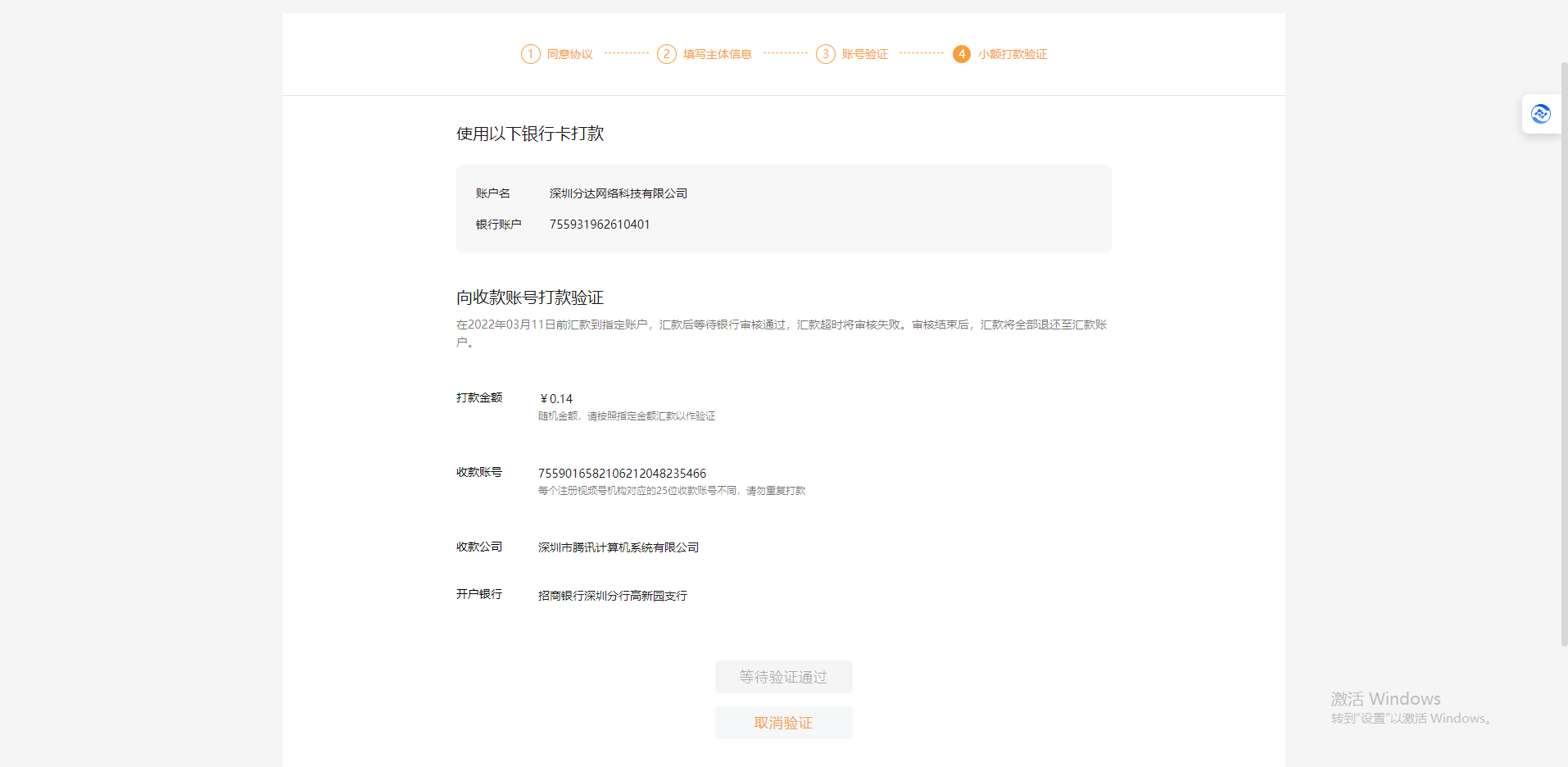Click the floating blue assistant icon

click(x=1540, y=114)
